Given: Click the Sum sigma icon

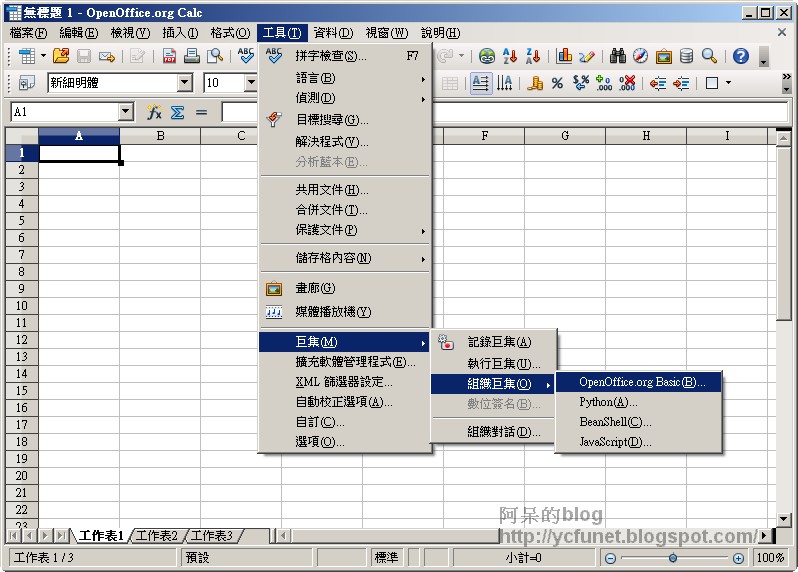Looking at the screenshot, I should pyautogui.click(x=178, y=112).
